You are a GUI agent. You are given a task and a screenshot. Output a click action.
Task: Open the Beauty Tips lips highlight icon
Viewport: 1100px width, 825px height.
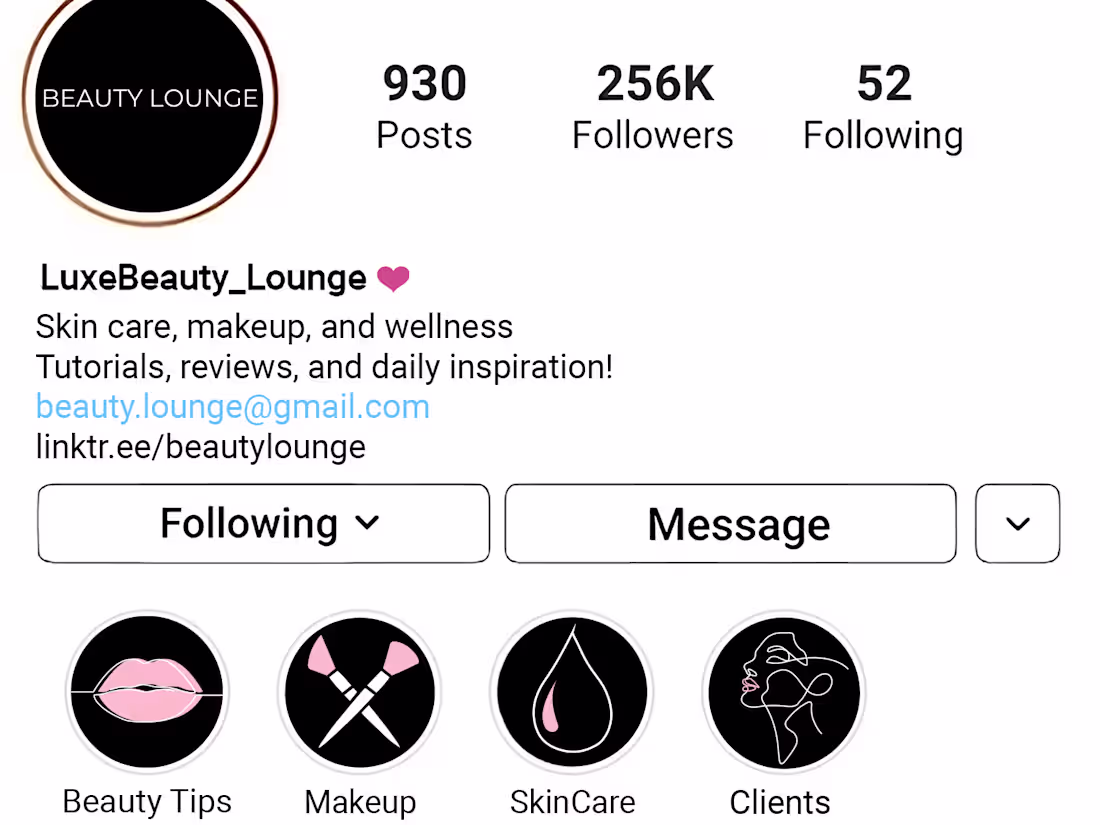pos(147,692)
